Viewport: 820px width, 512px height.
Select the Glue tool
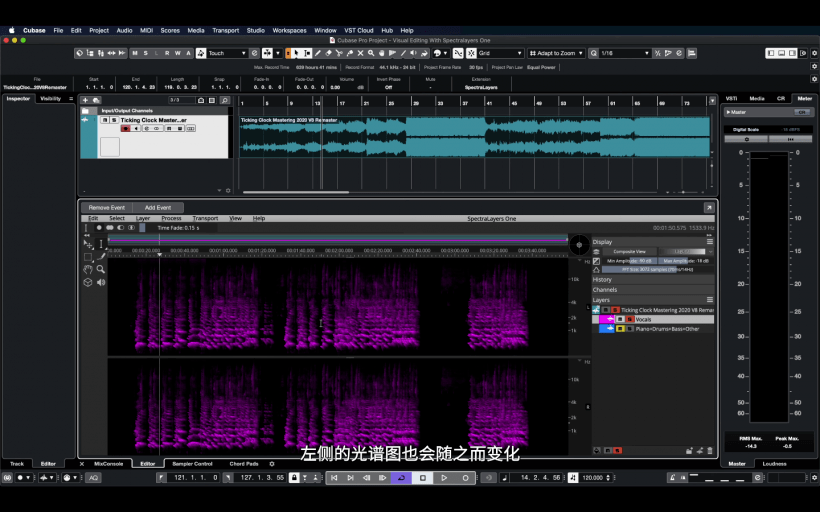(349, 53)
